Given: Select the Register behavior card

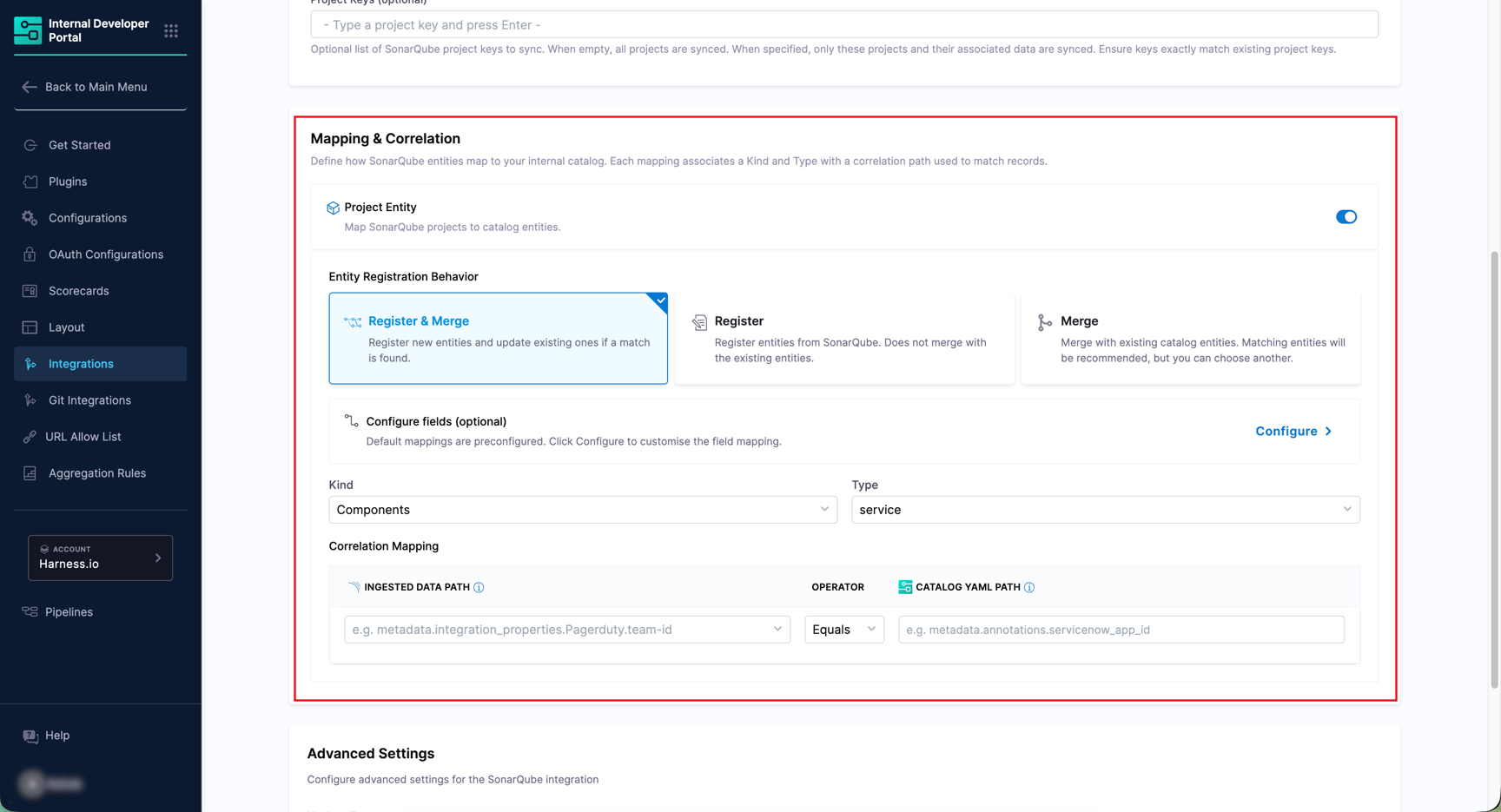Looking at the screenshot, I should pos(844,339).
